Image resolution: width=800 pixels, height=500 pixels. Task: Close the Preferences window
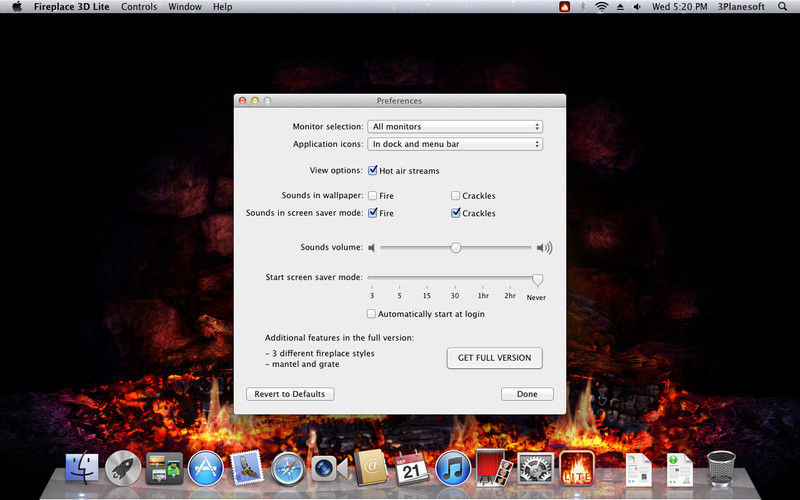click(242, 101)
